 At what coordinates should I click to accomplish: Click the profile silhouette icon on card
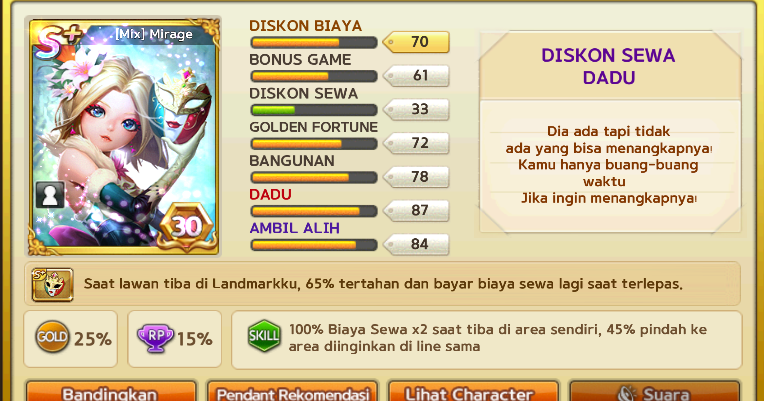pyautogui.click(x=50, y=195)
